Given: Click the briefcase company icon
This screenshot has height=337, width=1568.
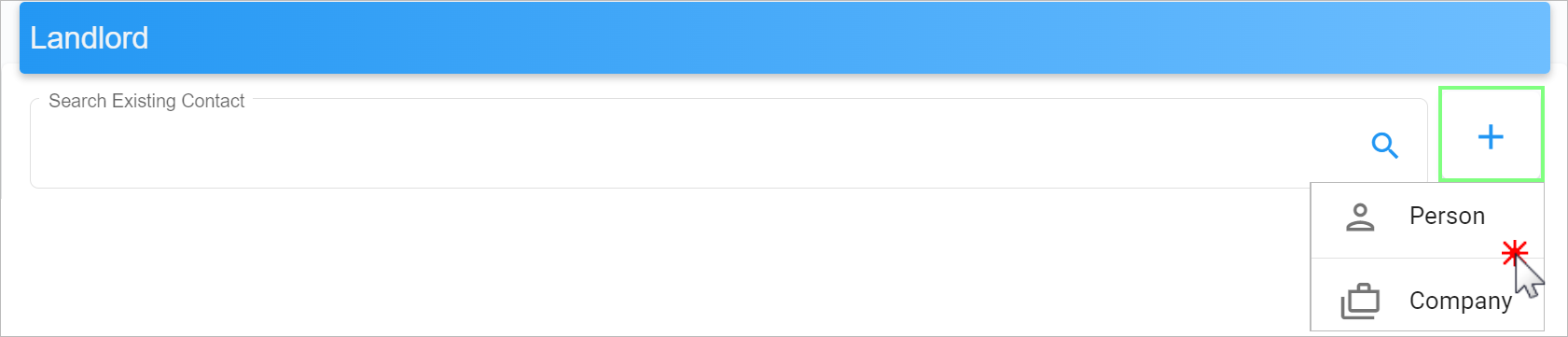Looking at the screenshot, I should (x=1360, y=301).
